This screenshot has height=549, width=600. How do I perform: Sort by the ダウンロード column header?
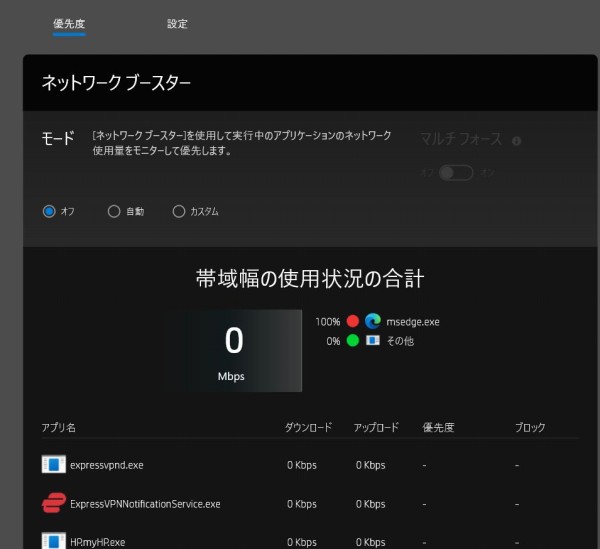(x=309, y=427)
